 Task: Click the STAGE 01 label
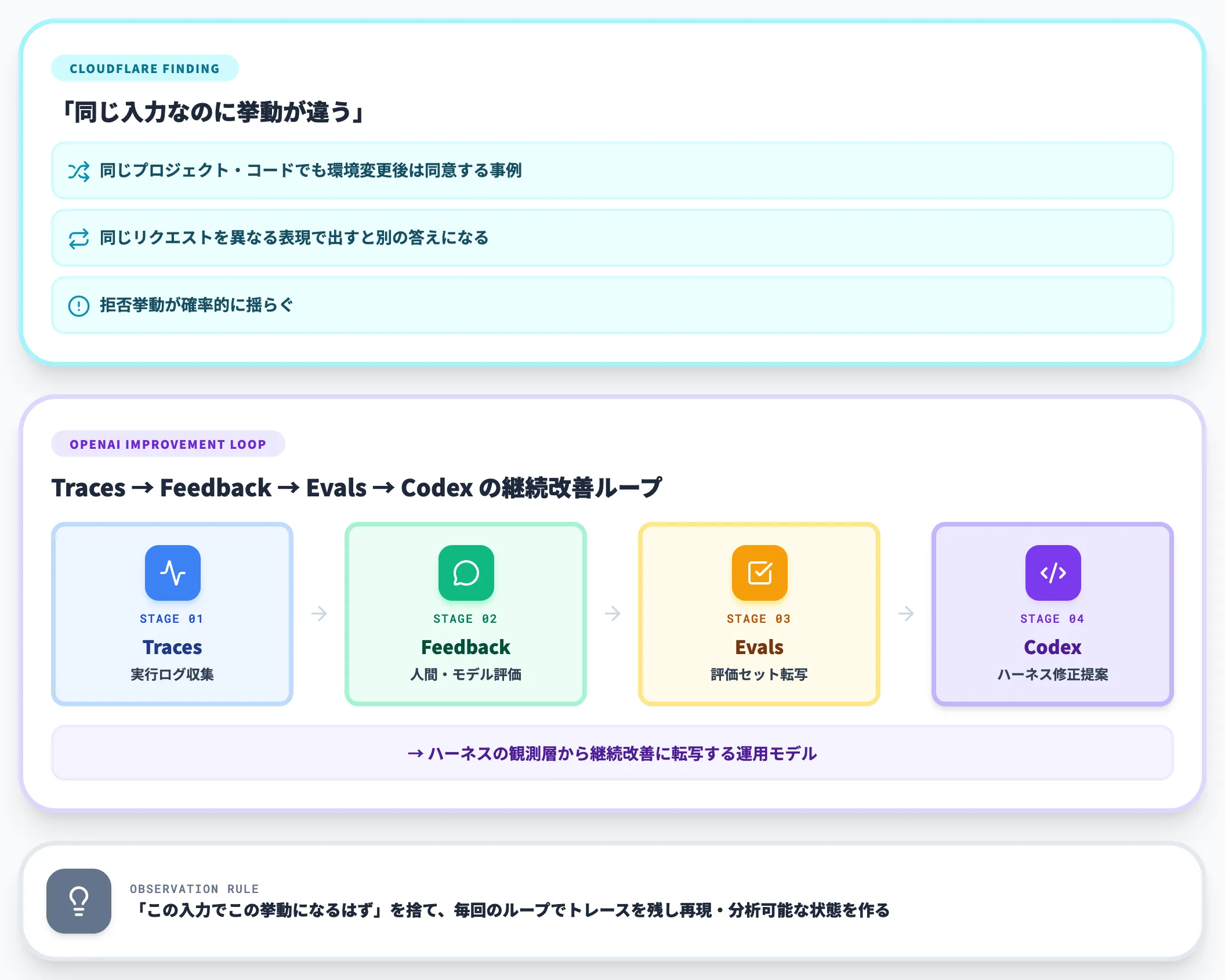pos(172,619)
